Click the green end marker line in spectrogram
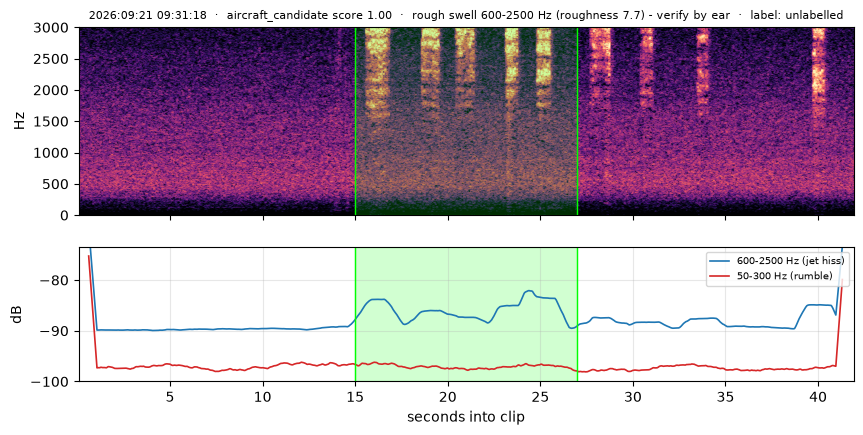 [x=577, y=121]
